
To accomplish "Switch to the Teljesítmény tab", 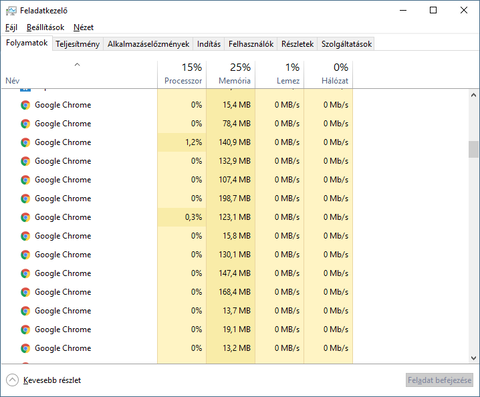I will [77, 44].
